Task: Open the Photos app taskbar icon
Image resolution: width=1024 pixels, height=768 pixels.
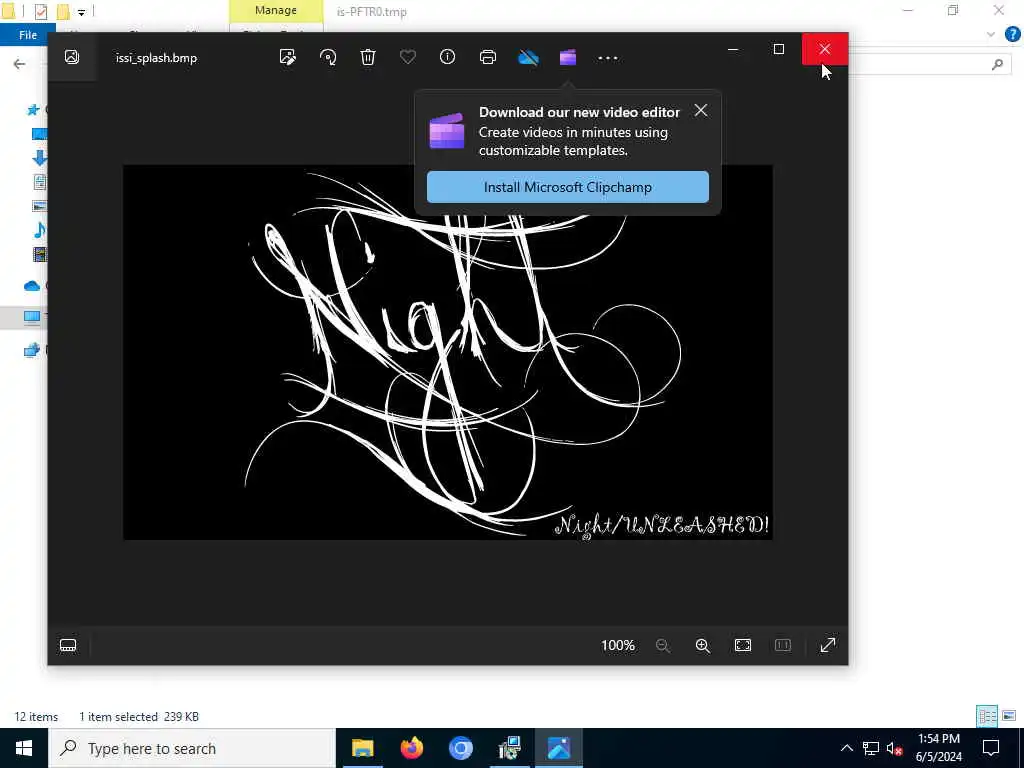Action: click(559, 748)
